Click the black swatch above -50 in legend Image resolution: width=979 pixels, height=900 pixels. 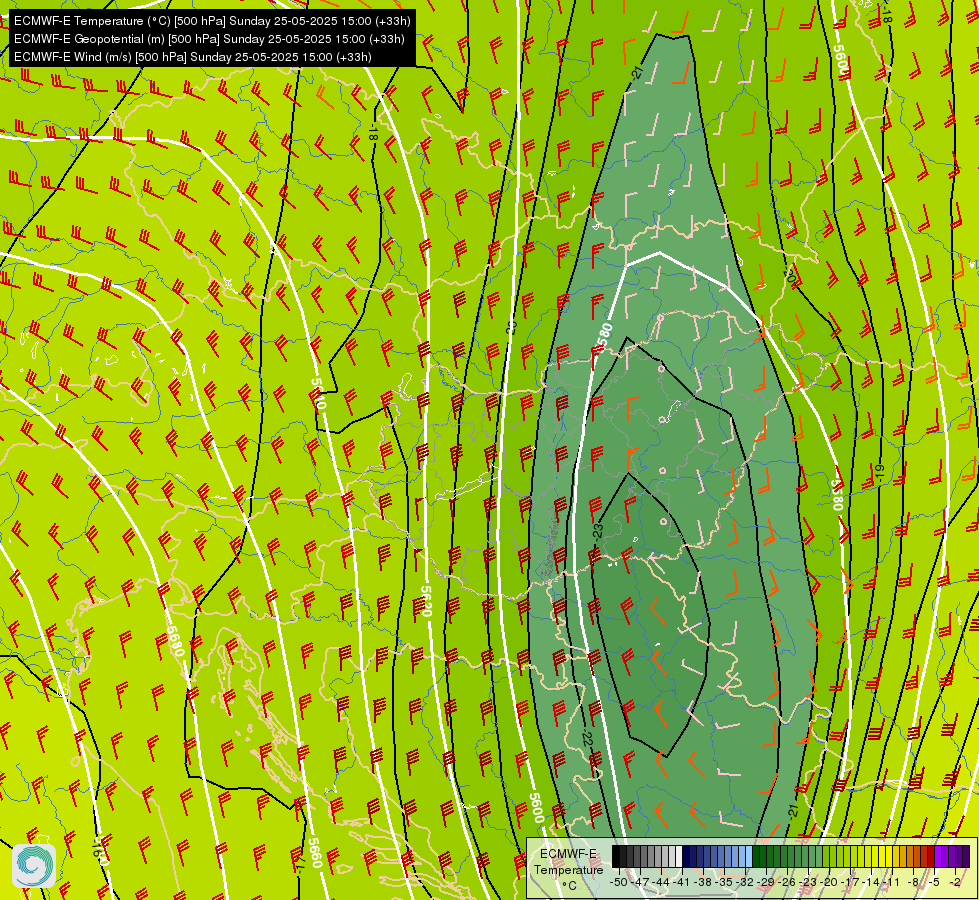point(616,856)
